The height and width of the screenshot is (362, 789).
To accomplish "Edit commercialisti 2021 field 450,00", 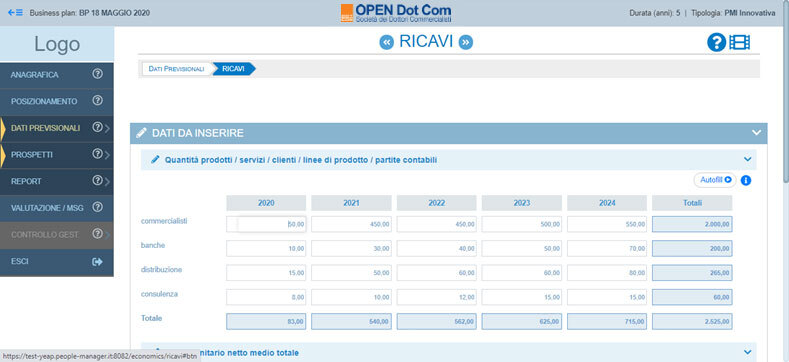I will tap(351, 224).
